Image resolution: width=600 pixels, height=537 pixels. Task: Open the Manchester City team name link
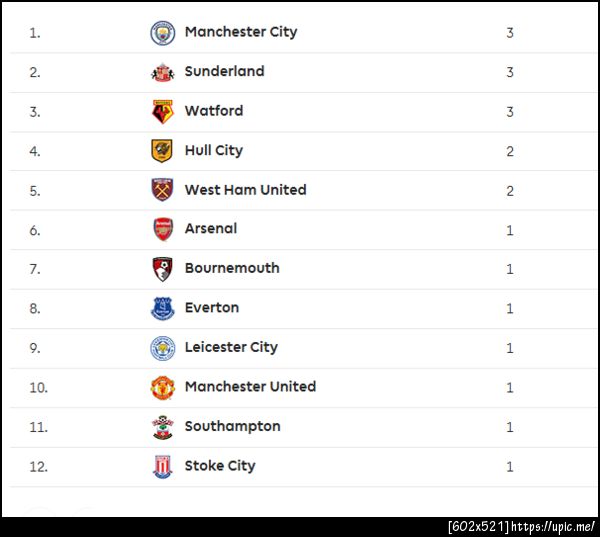point(241,32)
